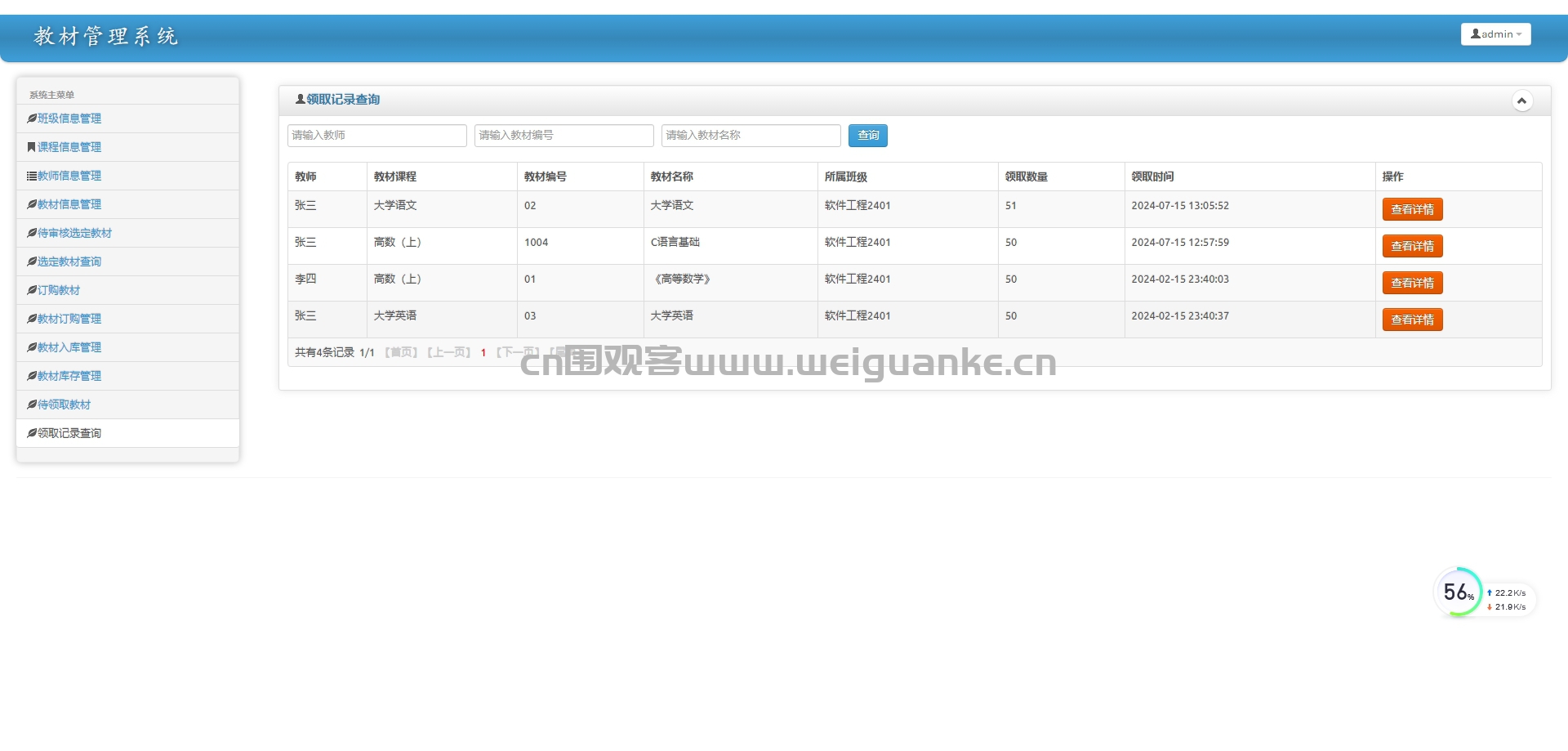Focus the 请输入教师 input field

pos(377,136)
